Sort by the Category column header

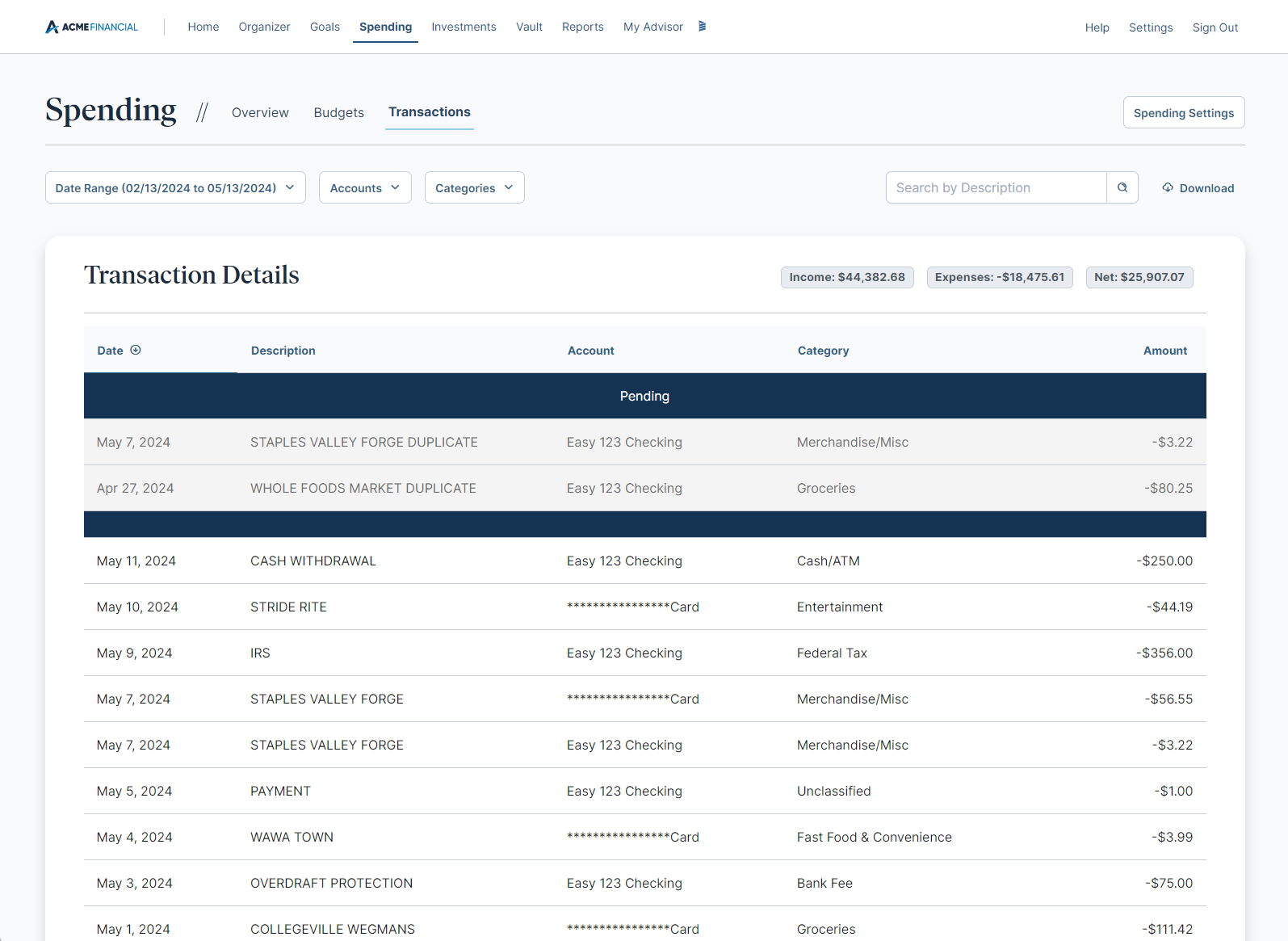pyautogui.click(x=823, y=351)
